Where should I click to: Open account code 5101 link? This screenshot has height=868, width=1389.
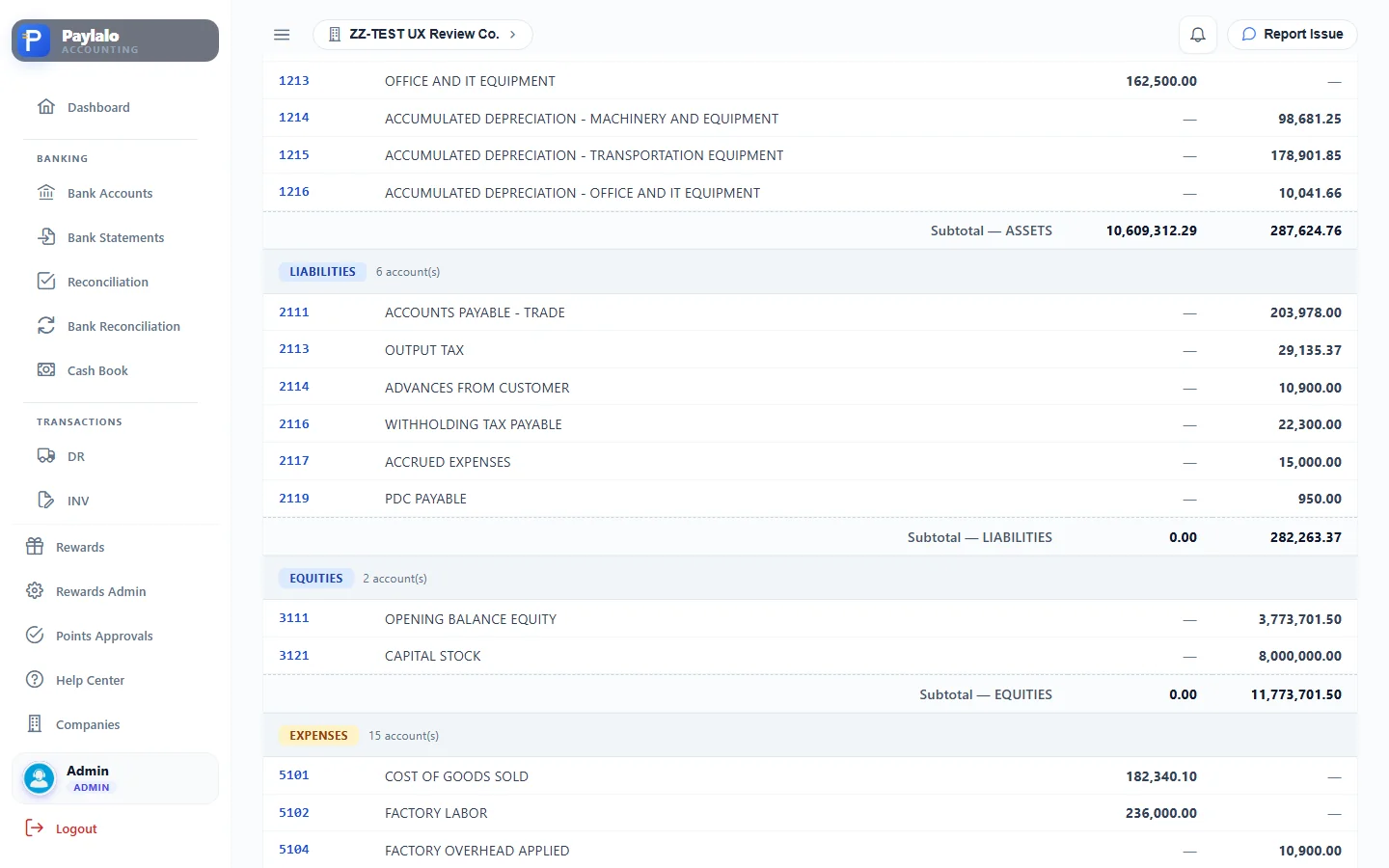[294, 775]
